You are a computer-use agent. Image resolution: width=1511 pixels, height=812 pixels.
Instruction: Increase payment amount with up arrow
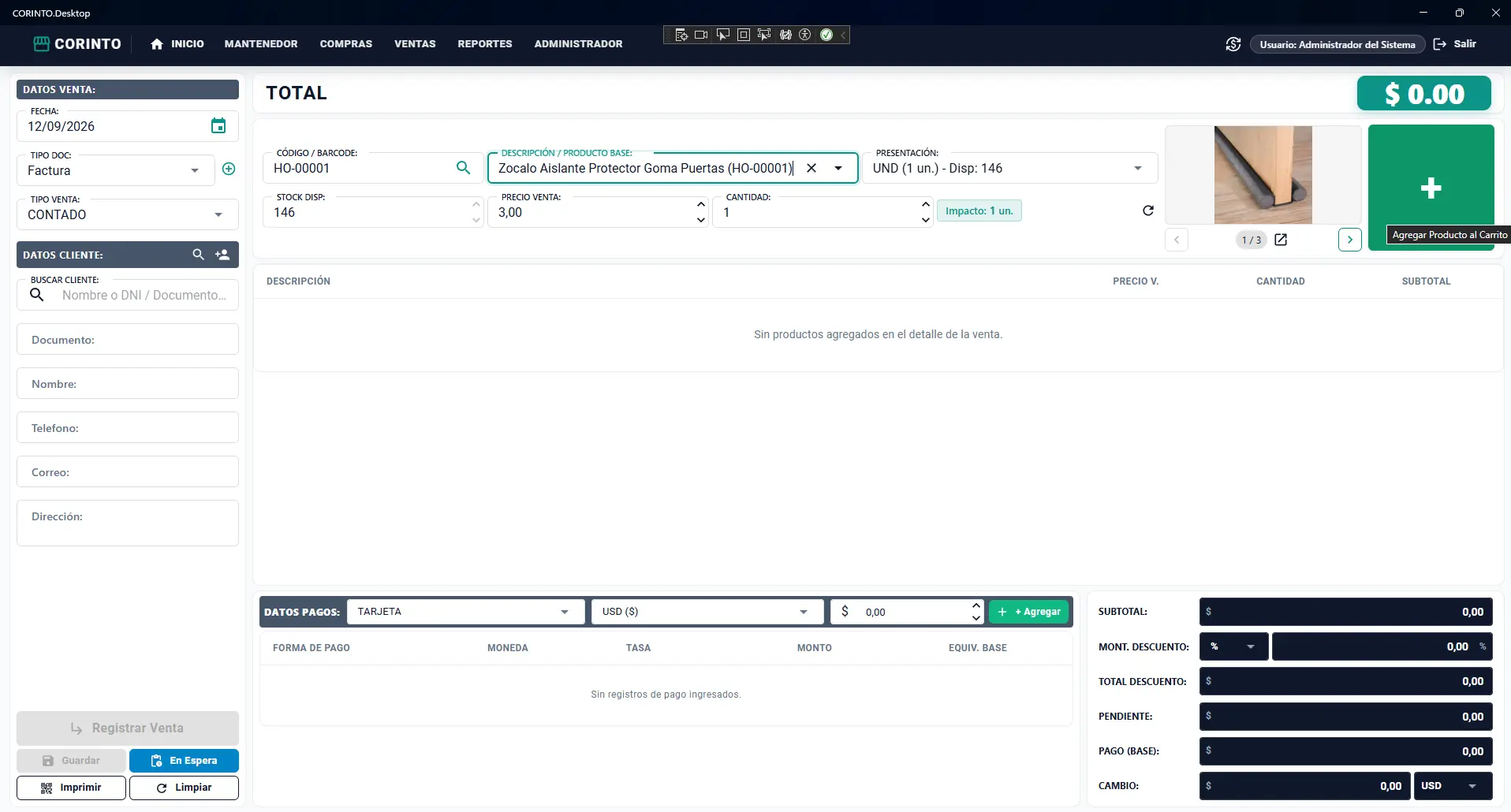pos(976,605)
